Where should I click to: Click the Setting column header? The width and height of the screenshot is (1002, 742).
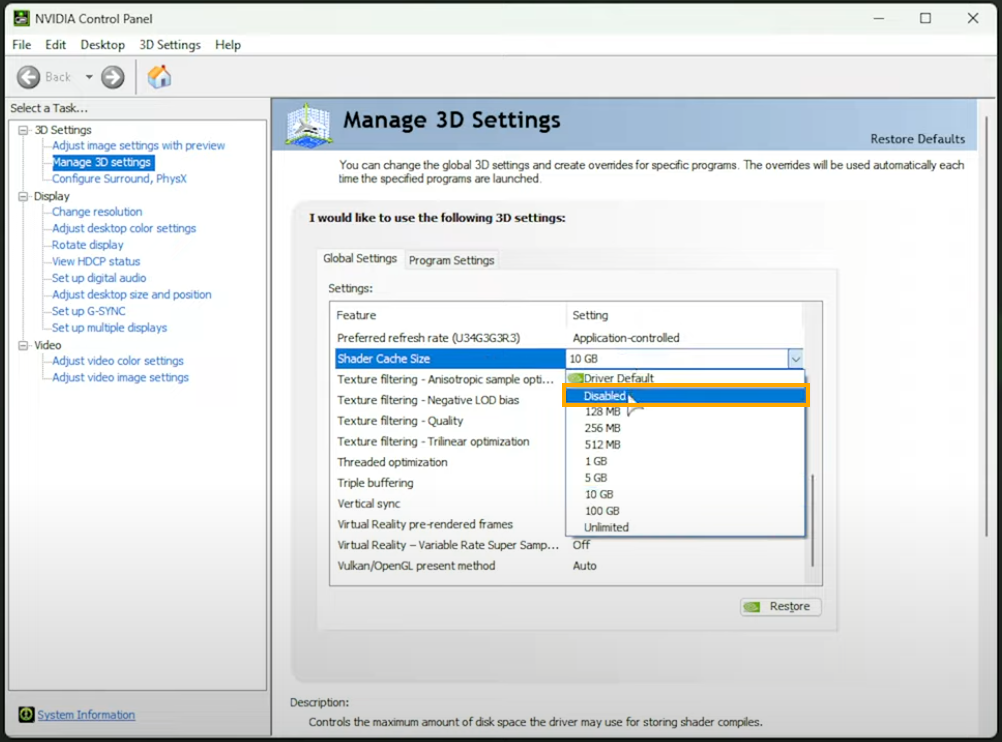pos(684,315)
